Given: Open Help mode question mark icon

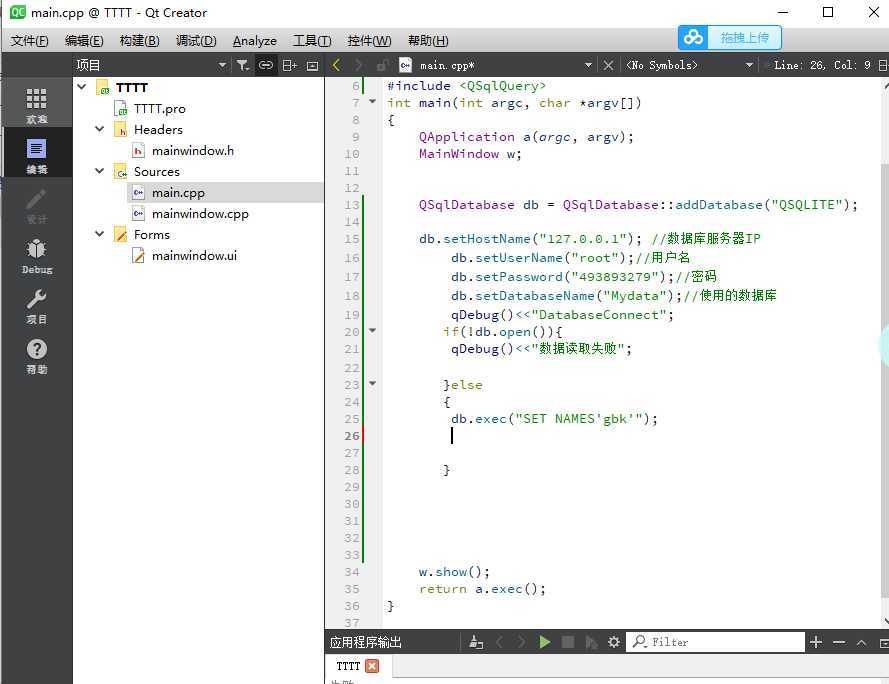Looking at the screenshot, I should (36, 355).
